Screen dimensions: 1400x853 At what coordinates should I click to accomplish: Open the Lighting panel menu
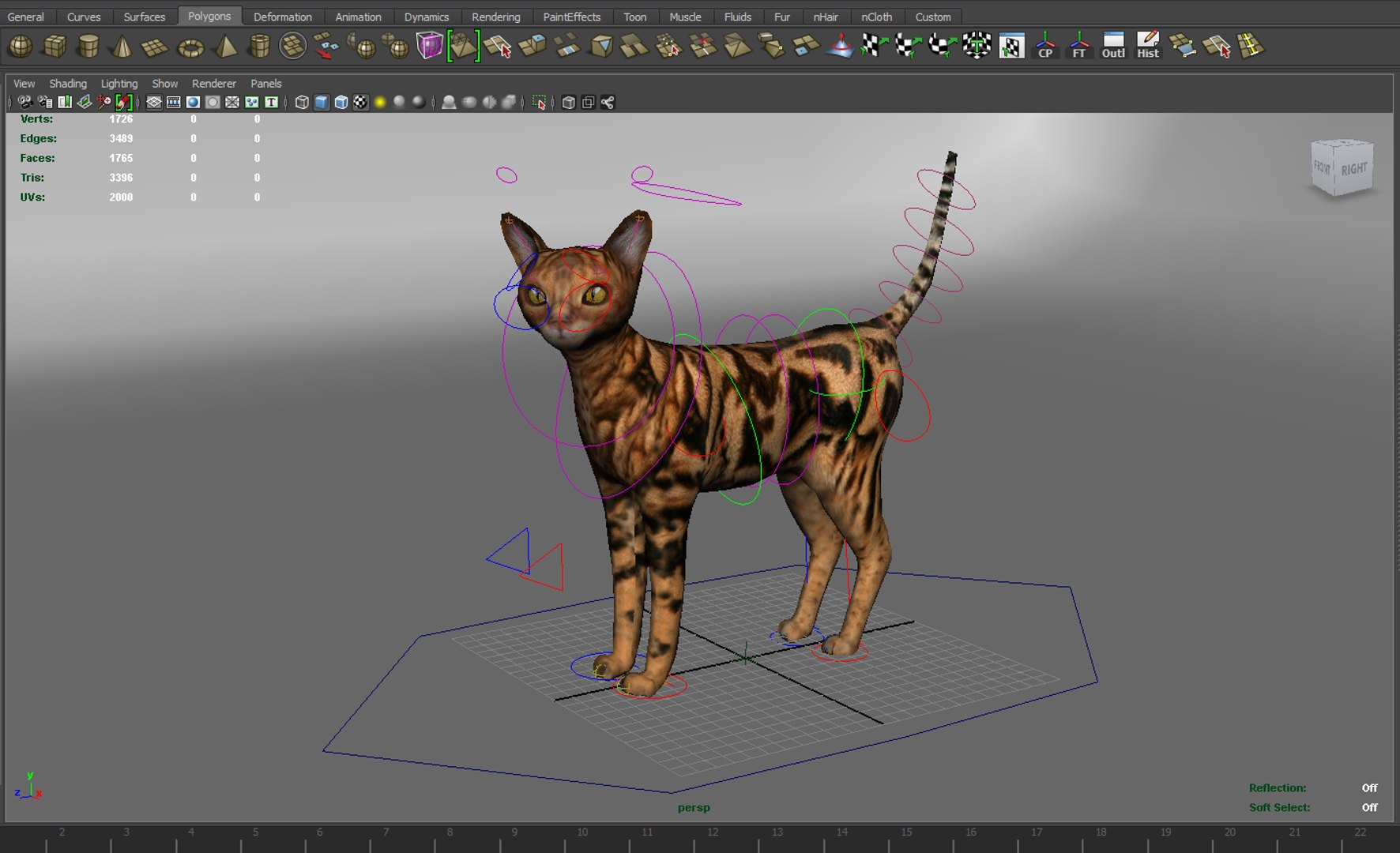(119, 83)
